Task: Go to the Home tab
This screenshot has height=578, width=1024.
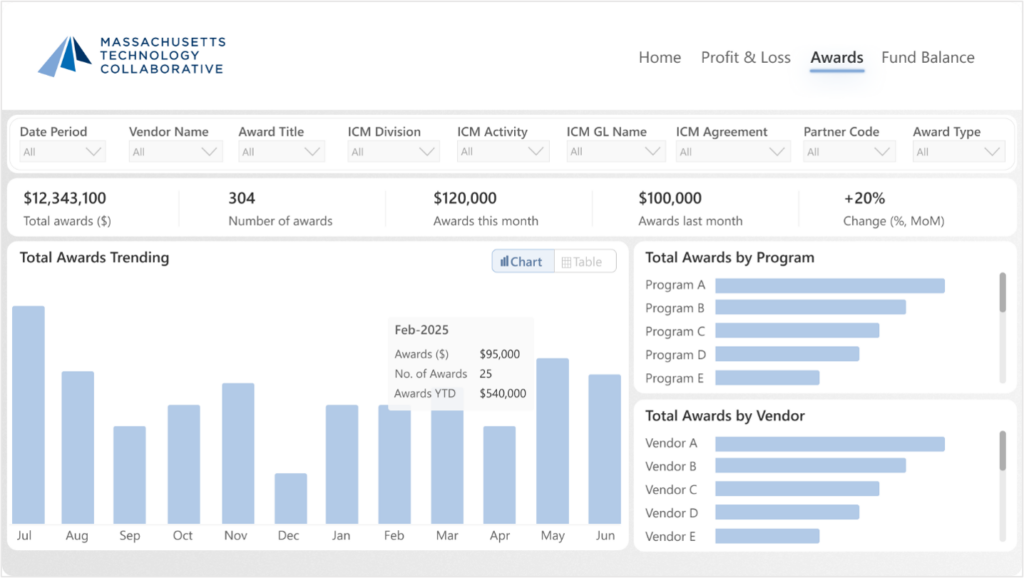Action: point(660,57)
